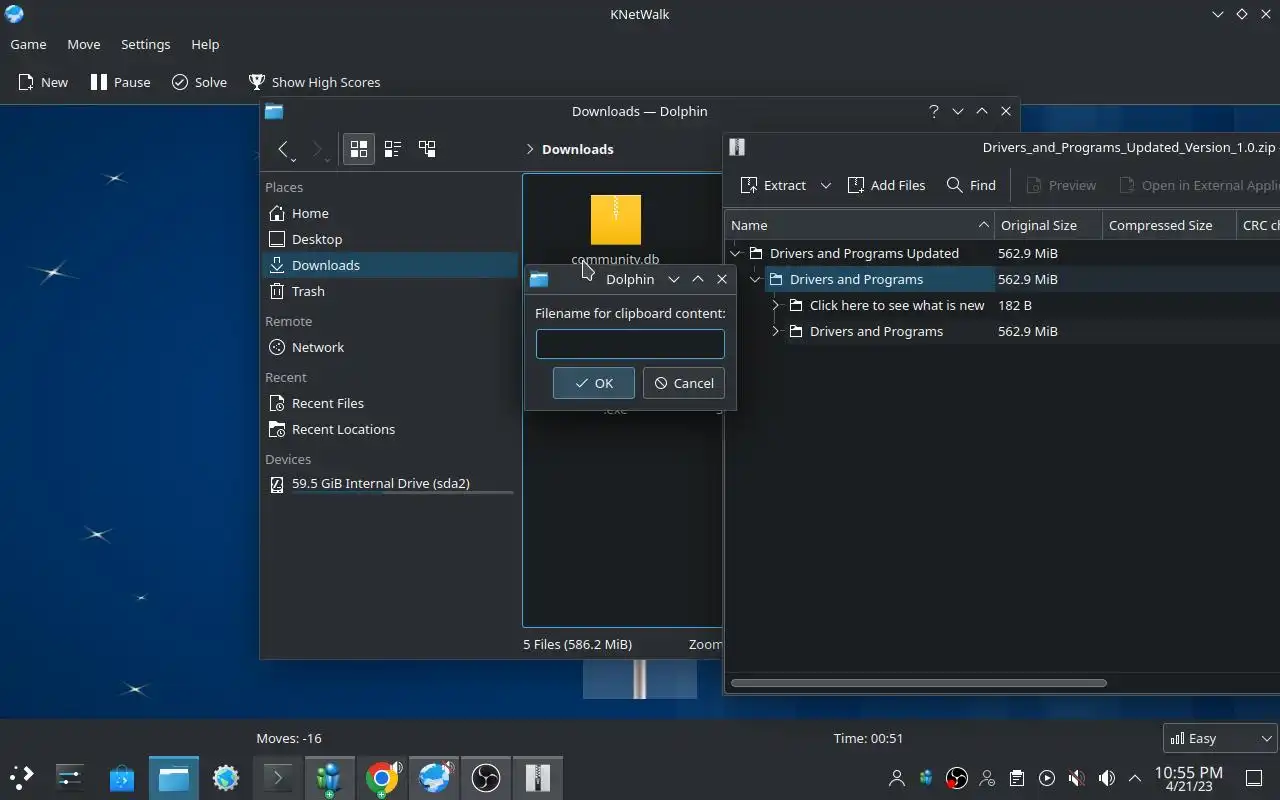Click the Downloads breadcrumb in Dolphin
This screenshot has height=800, width=1280.
click(x=578, y=149)
